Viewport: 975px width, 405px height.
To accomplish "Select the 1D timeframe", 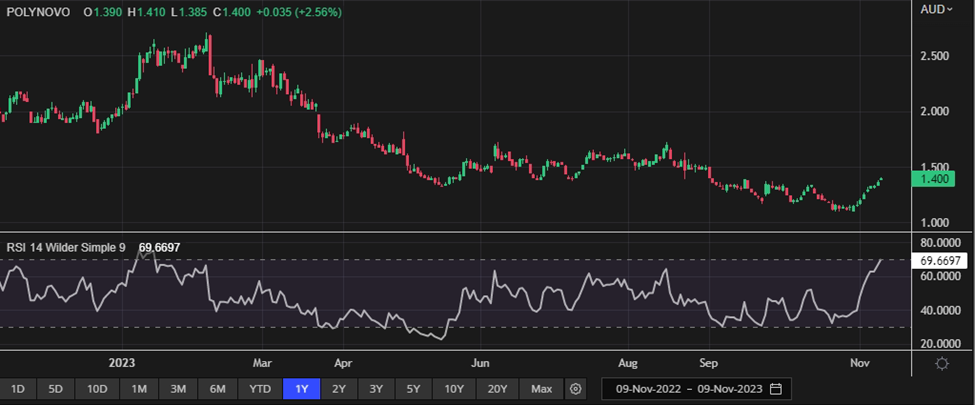I will click(18, 389).
